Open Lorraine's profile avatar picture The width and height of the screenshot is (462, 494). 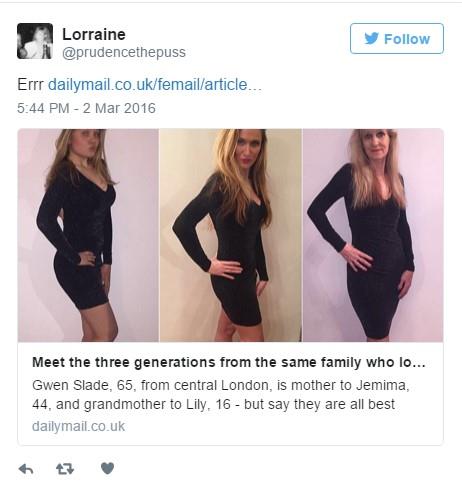[35, 41]
